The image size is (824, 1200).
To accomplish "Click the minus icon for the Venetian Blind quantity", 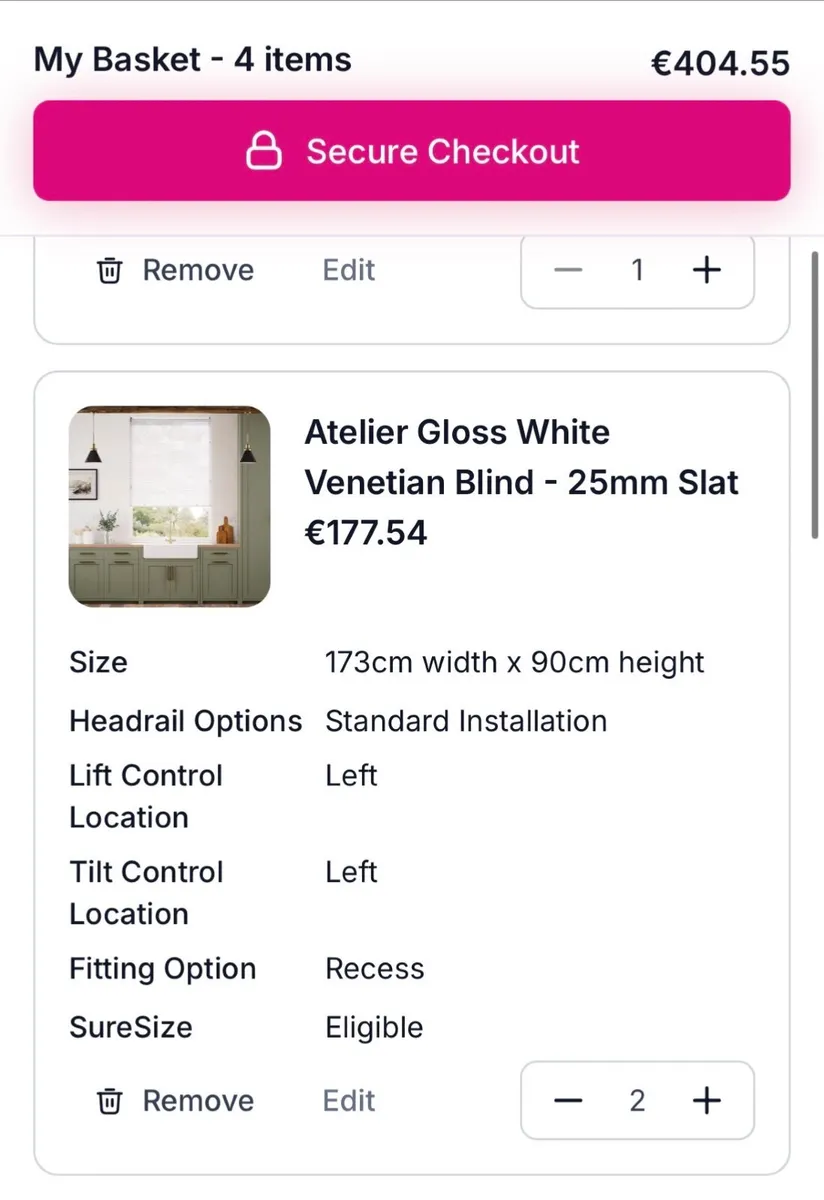I will (568, 1101).
